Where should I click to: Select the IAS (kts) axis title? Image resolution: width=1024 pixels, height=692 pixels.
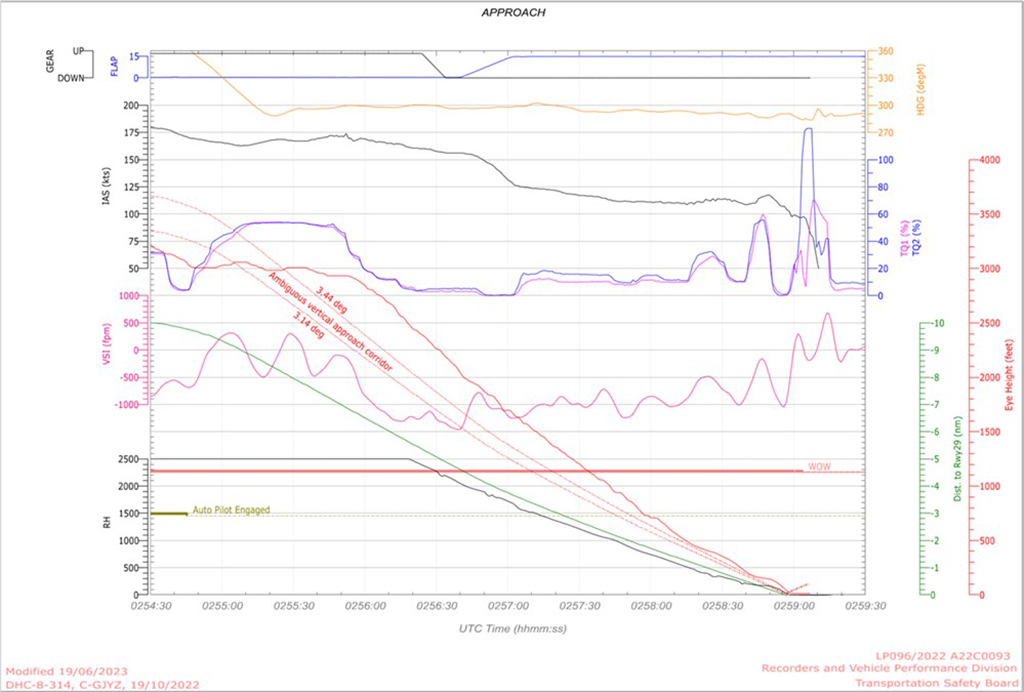pyautogui.click(x=105, y=185)
